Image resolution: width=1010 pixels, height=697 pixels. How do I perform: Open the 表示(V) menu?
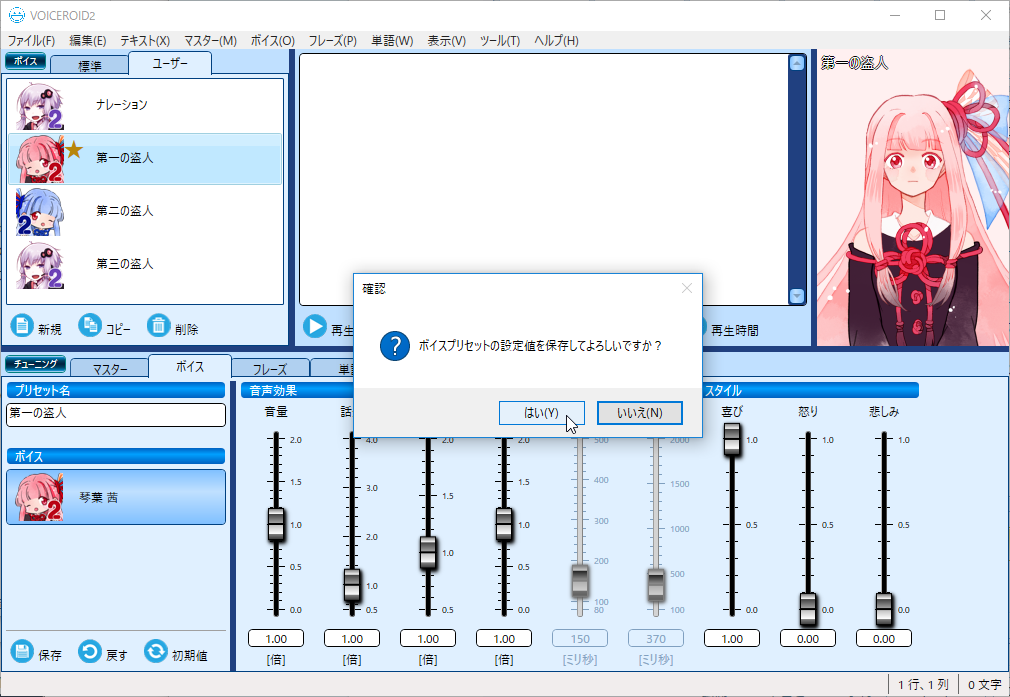click(446, 41)
